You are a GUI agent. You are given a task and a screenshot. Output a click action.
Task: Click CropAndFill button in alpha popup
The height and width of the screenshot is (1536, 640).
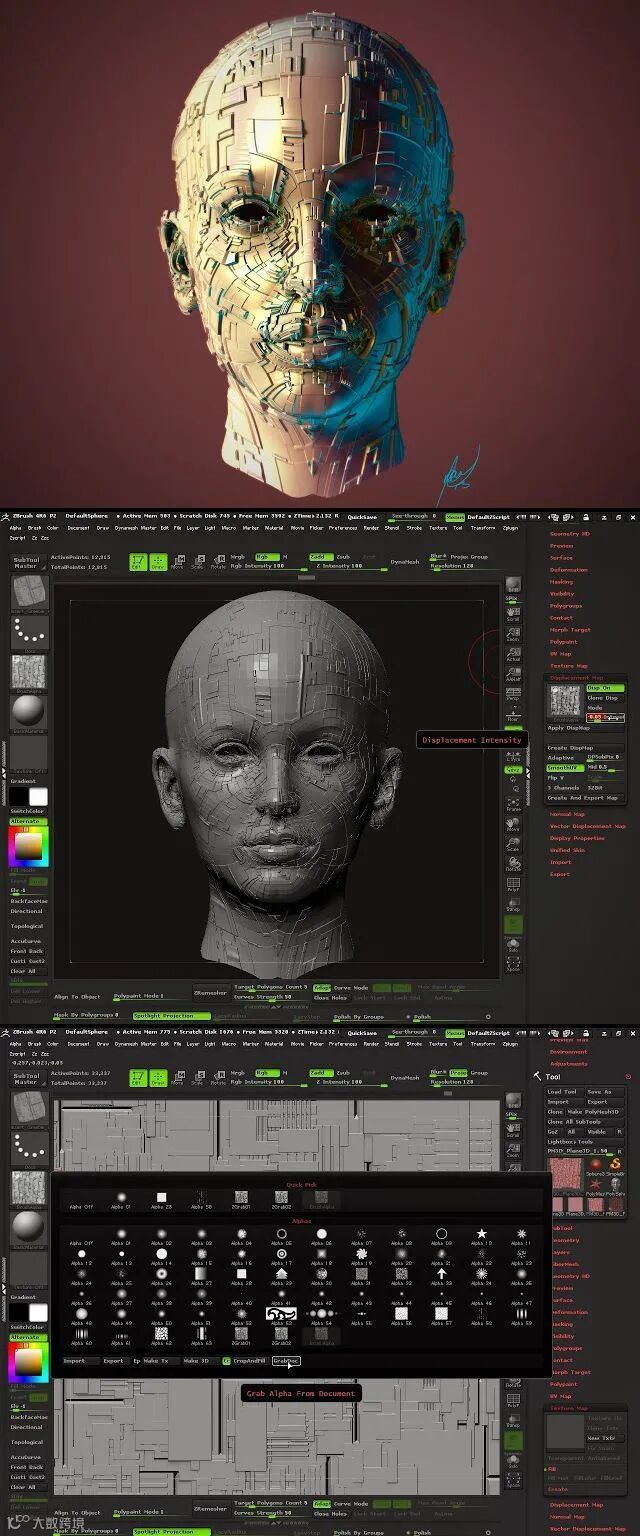coord(247,1360)
